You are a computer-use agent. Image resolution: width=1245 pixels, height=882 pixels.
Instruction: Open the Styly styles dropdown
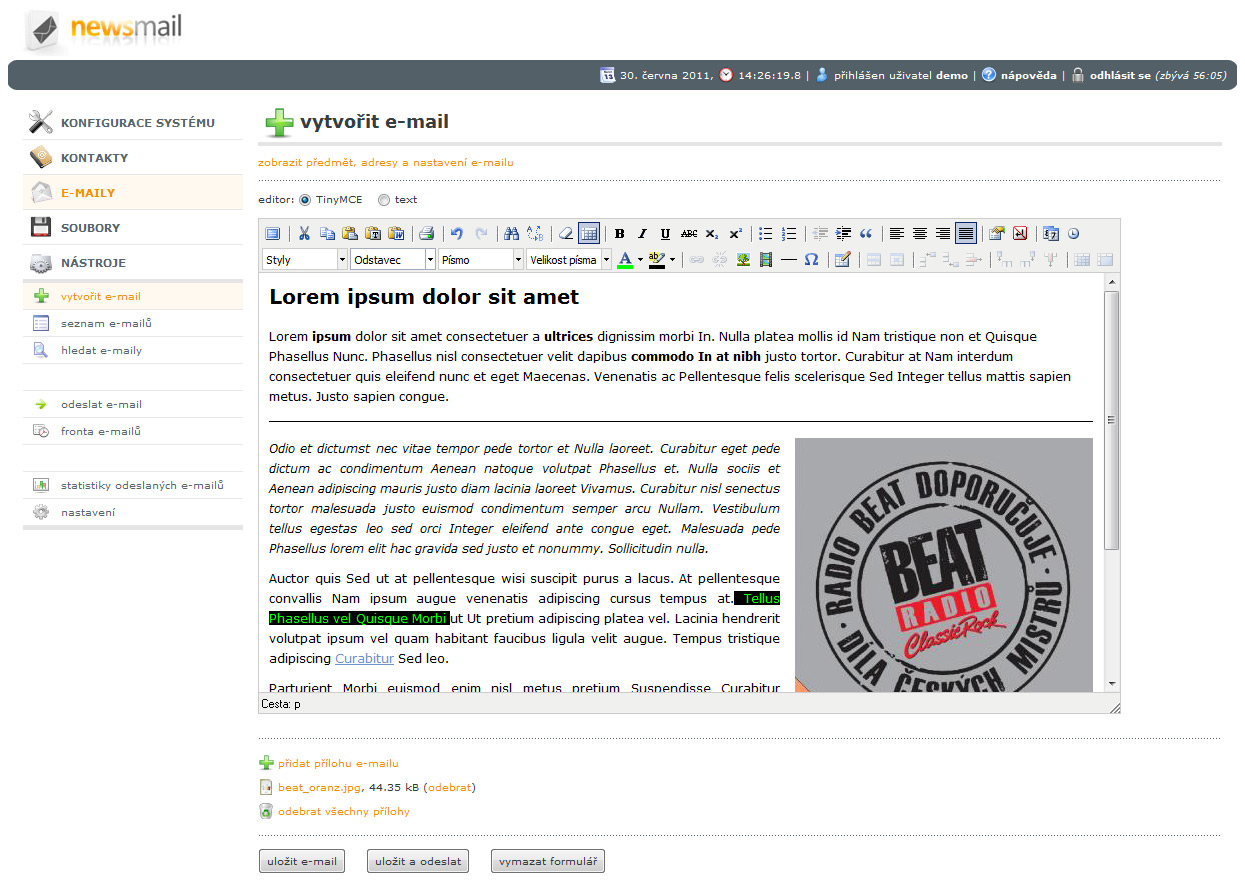click(305, 260)
